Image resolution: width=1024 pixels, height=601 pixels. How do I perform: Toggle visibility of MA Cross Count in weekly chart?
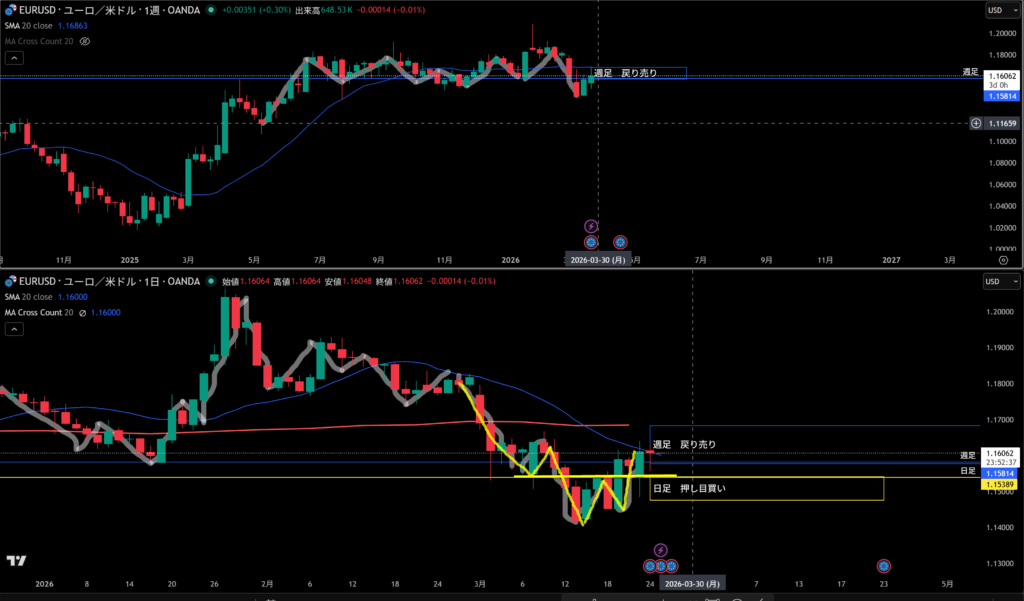(x=85, y=41)
